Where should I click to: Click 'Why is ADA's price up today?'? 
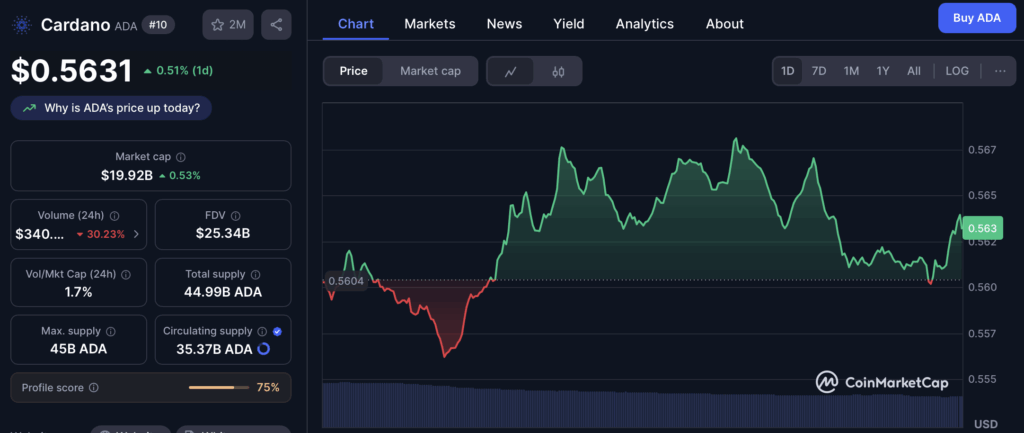(111, 108)
